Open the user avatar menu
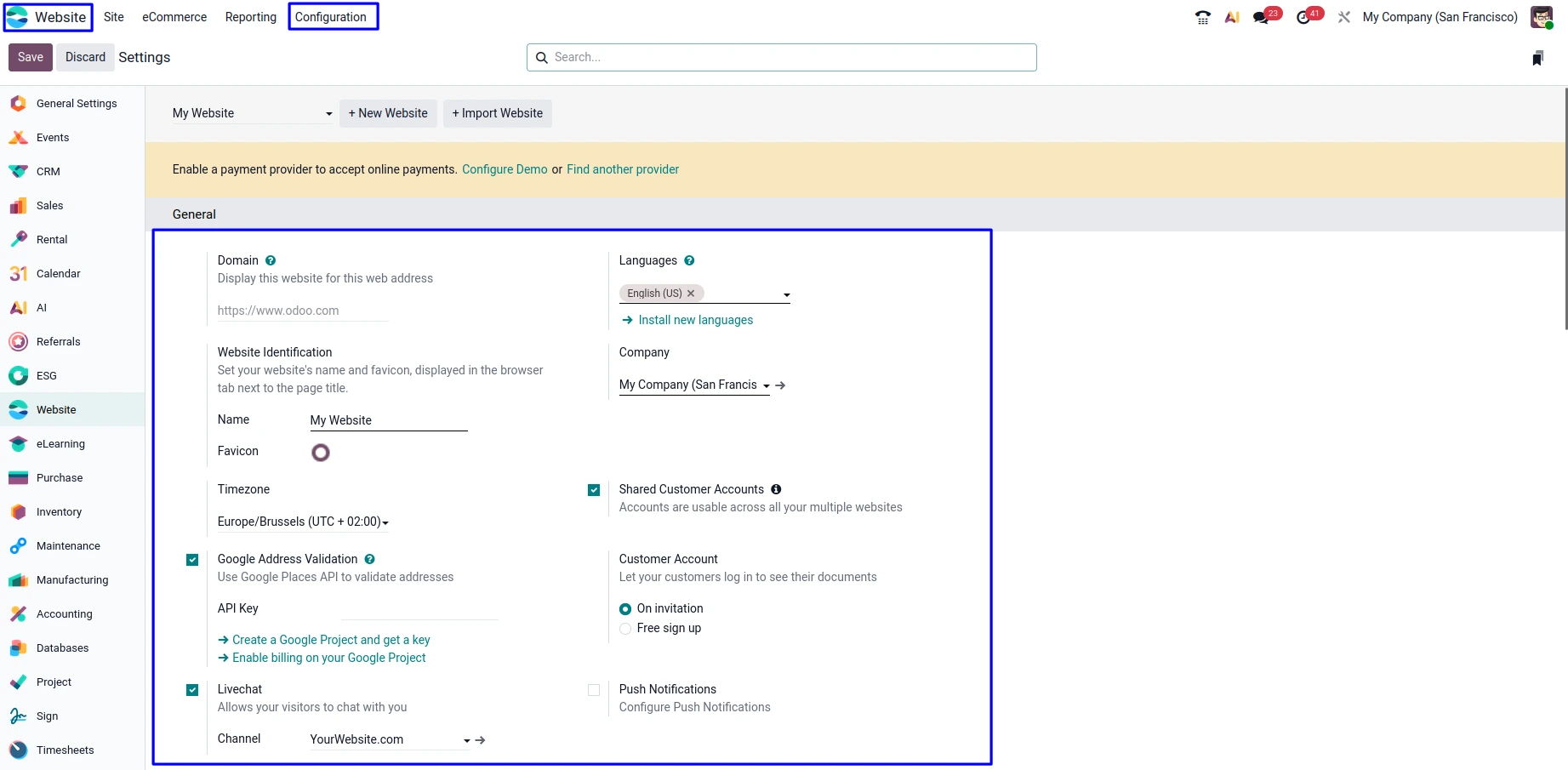The height and width of the screenshot is (770, 1568). pyautogui.click(x=1541, y=17)
